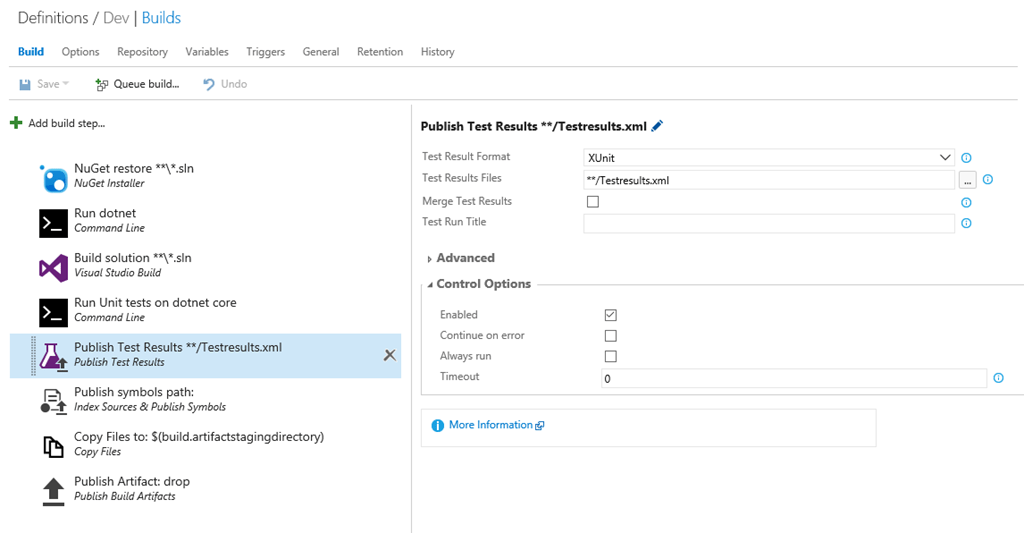The height and width of the screenshot is (533, 1024).
Task: Click the Definitions breadcrumb text
Action: (x=53, y=18)
